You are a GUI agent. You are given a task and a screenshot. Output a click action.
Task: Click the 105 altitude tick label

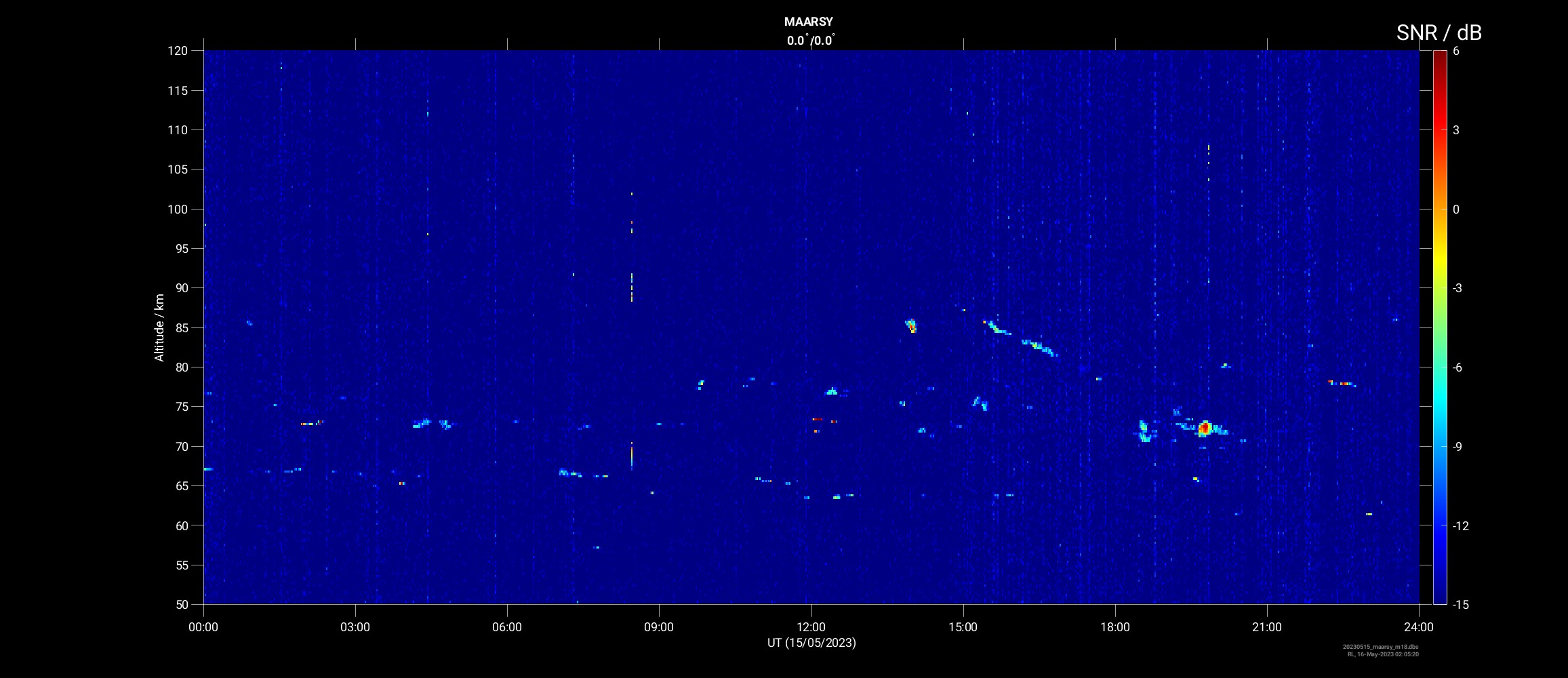[178, 169]
